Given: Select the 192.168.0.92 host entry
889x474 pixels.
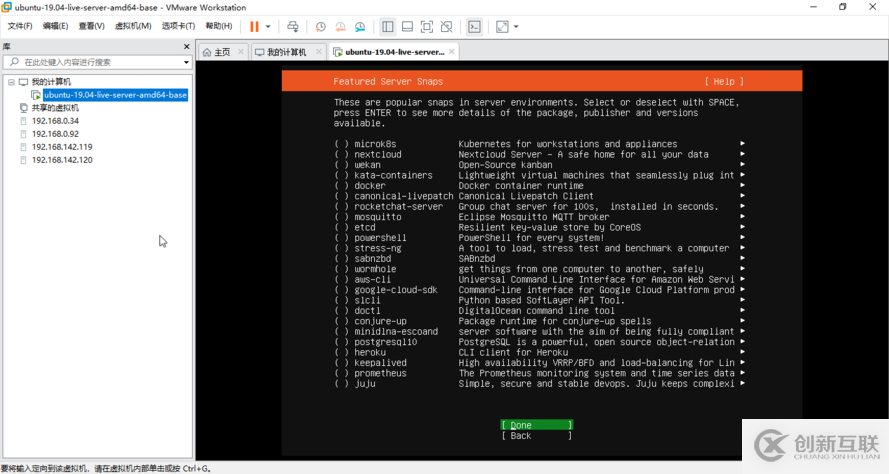Looking at the screenshot, I should point(55,134).
